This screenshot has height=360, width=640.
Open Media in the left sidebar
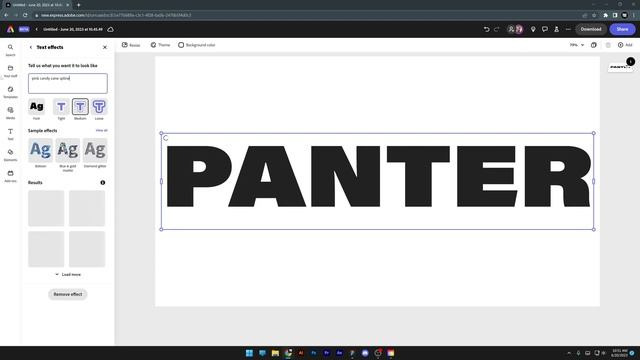10,113
